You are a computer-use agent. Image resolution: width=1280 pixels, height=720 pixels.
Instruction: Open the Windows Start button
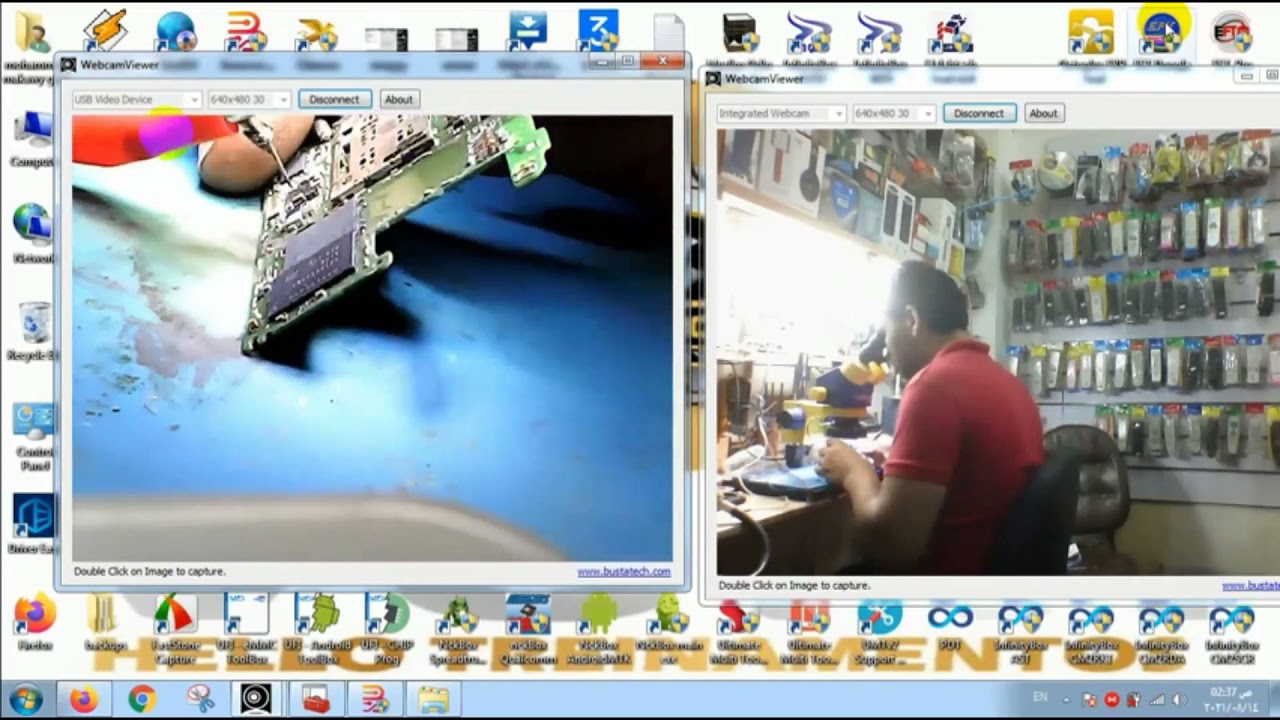pos(25,699)
